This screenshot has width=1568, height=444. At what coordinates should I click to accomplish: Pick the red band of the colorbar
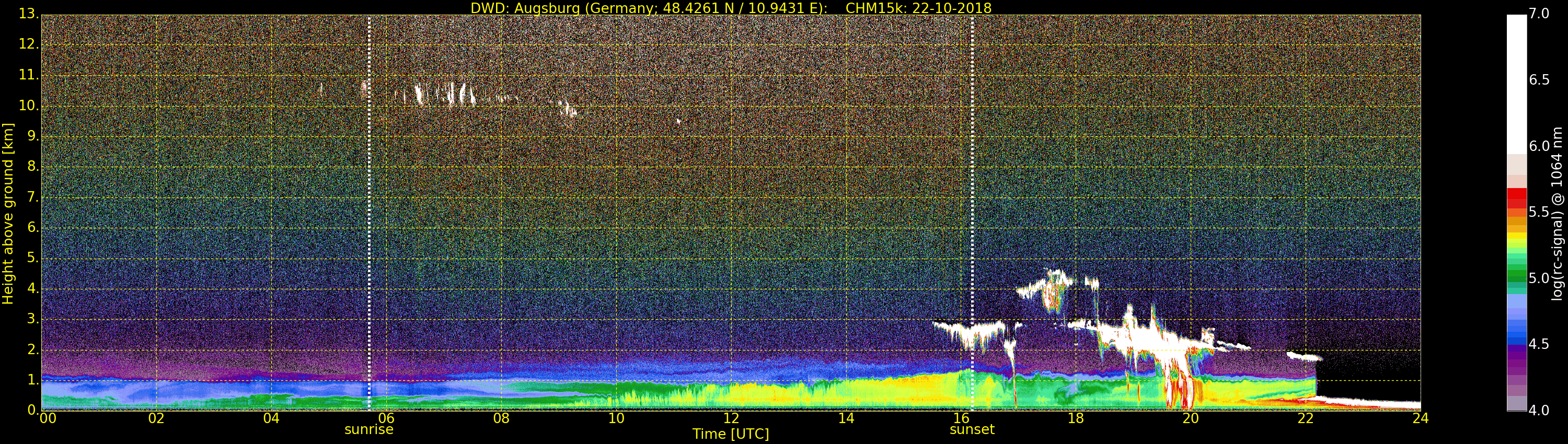[x=1516, y=198]
